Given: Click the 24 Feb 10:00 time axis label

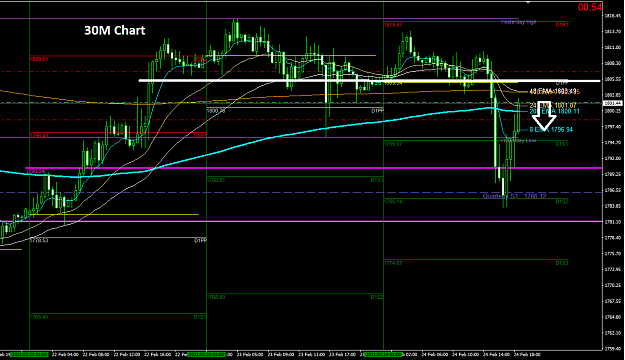Looking at the screenshot, I should [x=466, y=354].
